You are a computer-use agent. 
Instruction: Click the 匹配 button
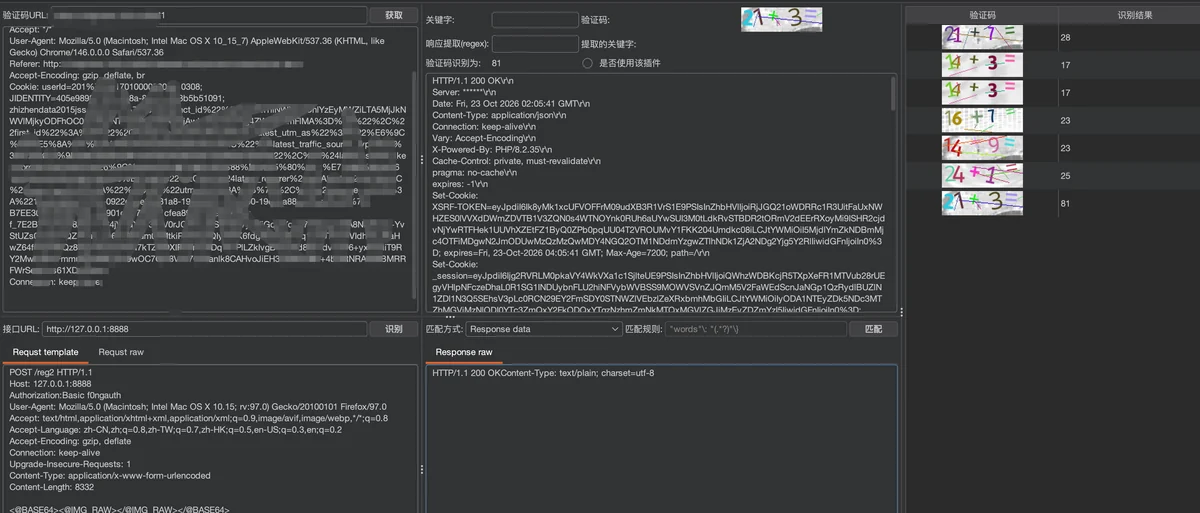click(x=874, y=328)
